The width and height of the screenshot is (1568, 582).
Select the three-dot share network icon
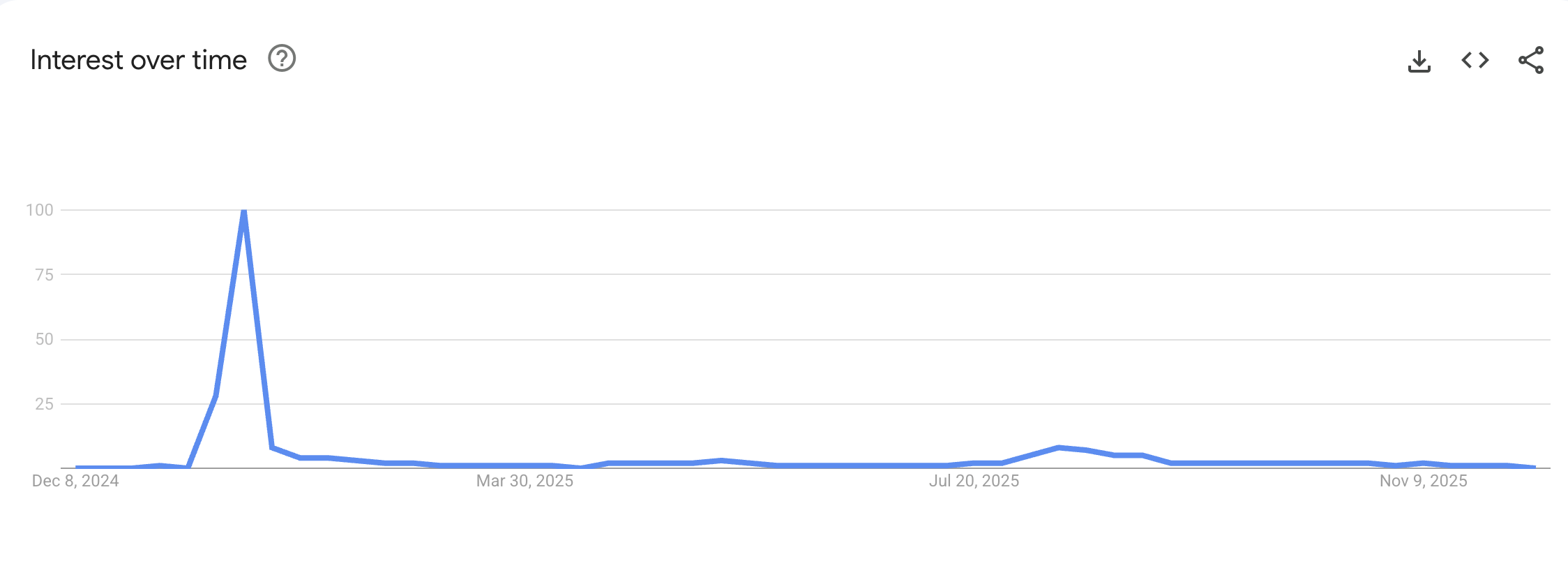pyautogui.click(x=1529, y=61)
